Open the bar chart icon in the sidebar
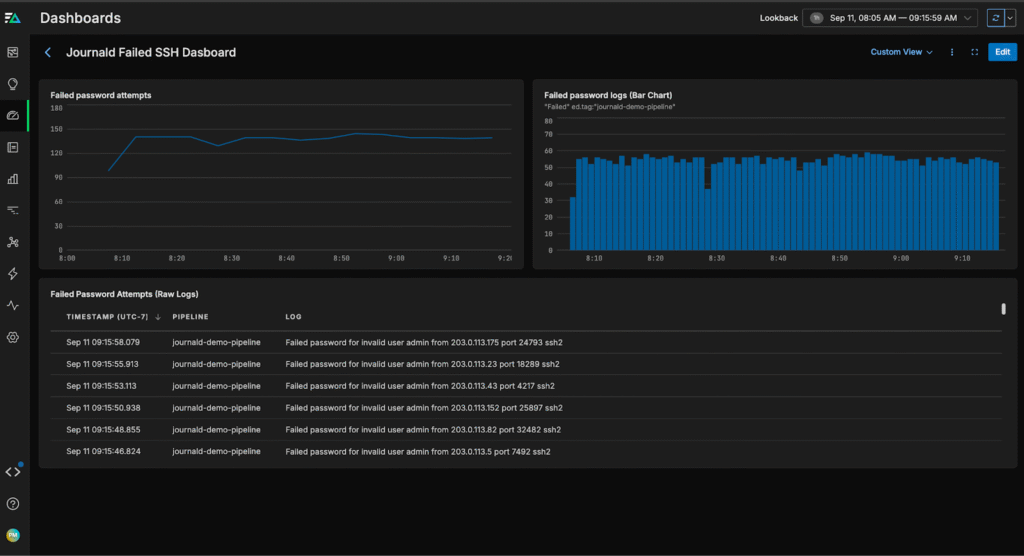 pyautogui.click(x=13, y=179)
